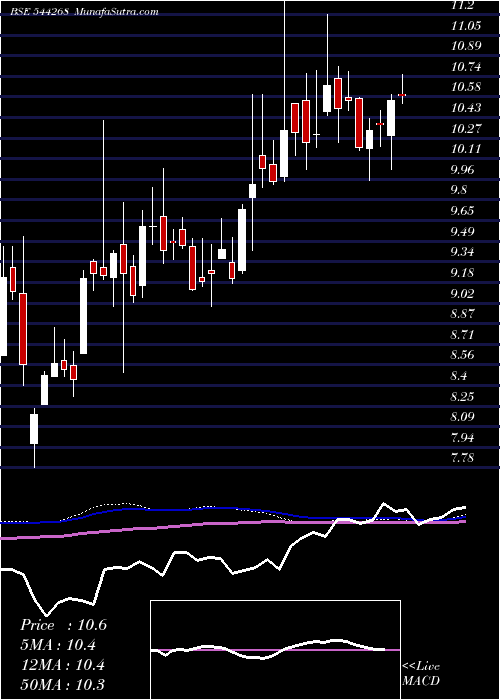The height and width of the screenshot is (700, 500).
Task: Click the 12MA : 10.4 readout
Action: (x=62, y=665)
